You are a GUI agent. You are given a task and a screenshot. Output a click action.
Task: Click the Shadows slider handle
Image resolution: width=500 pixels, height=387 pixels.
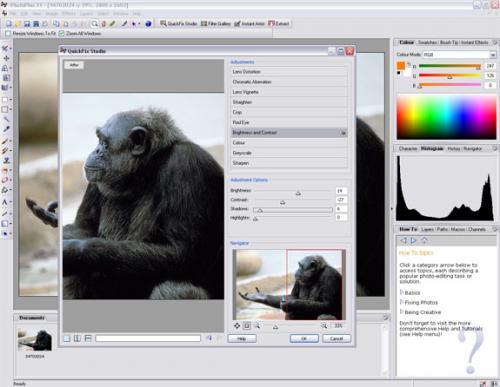click(260, 210)
